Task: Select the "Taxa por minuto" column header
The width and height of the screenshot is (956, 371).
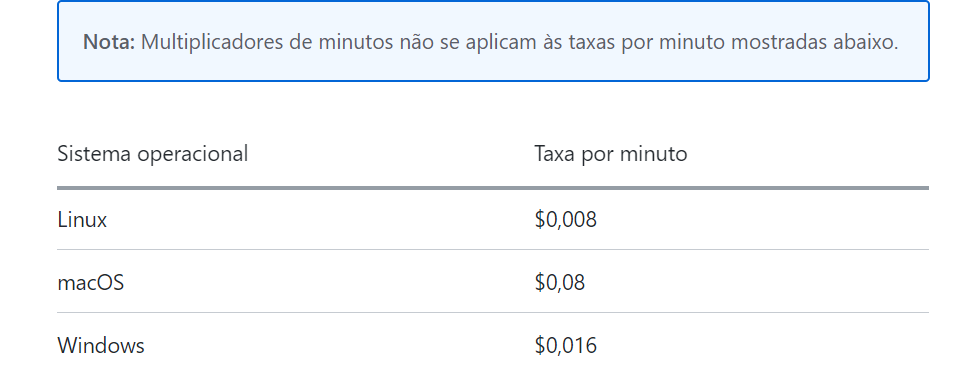Action: 611,154
